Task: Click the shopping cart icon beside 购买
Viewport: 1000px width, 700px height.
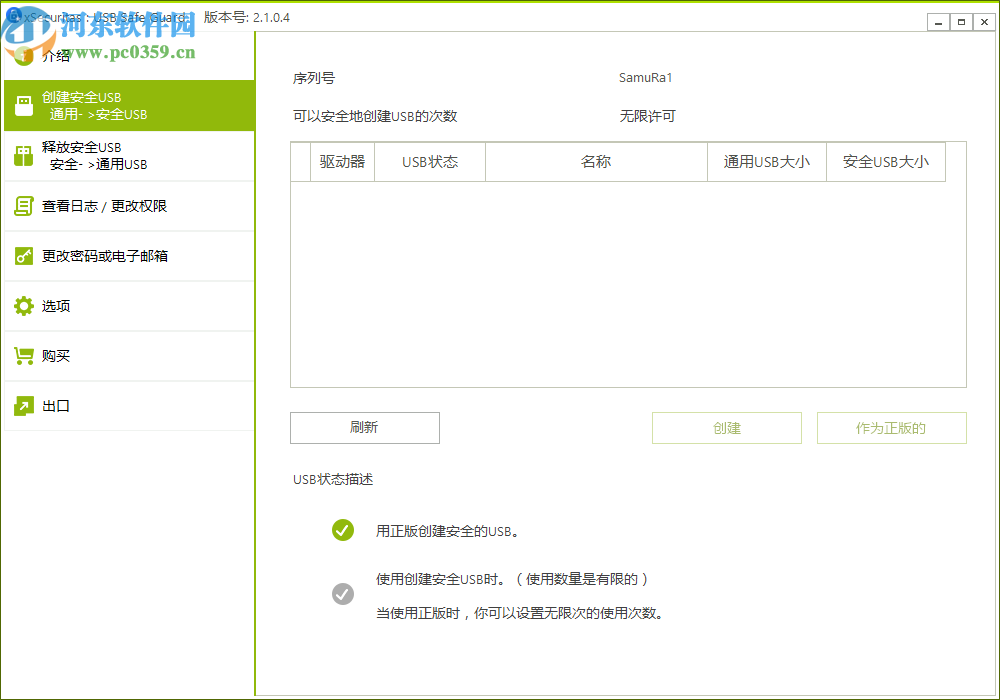Action: tap(23, 356)
